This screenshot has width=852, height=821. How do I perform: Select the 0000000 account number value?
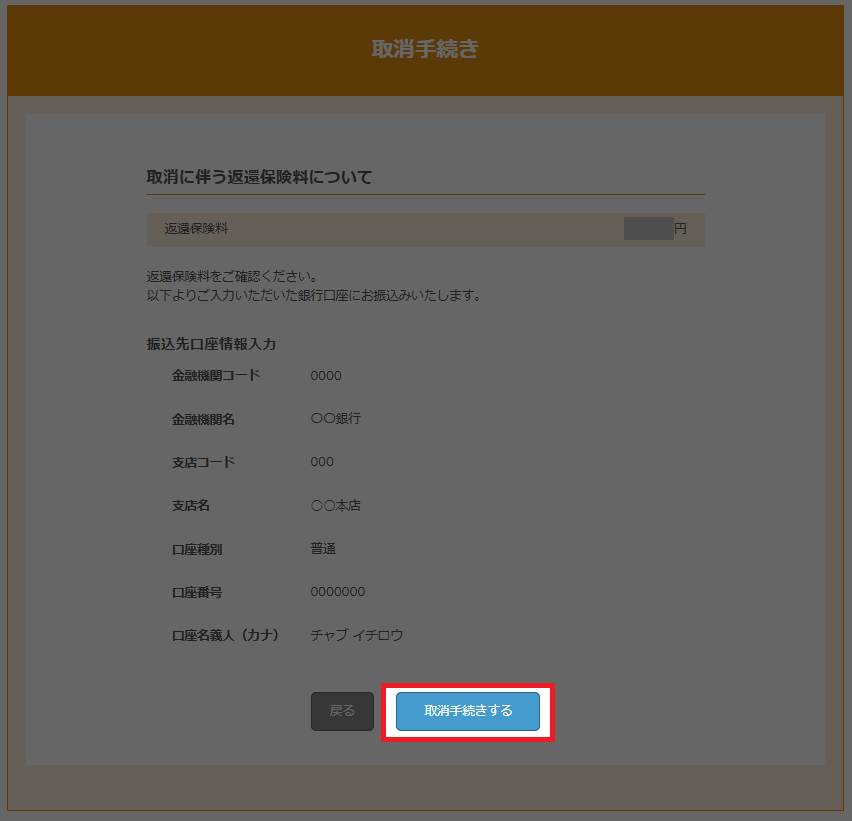(x=337, y=592)
